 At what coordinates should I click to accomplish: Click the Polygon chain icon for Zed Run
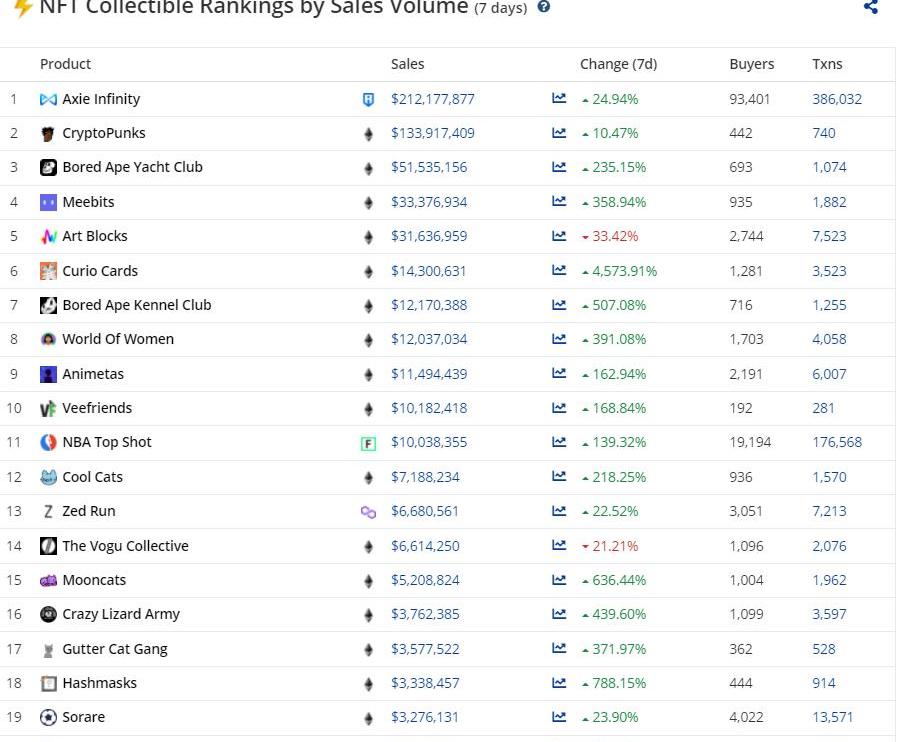368,512
